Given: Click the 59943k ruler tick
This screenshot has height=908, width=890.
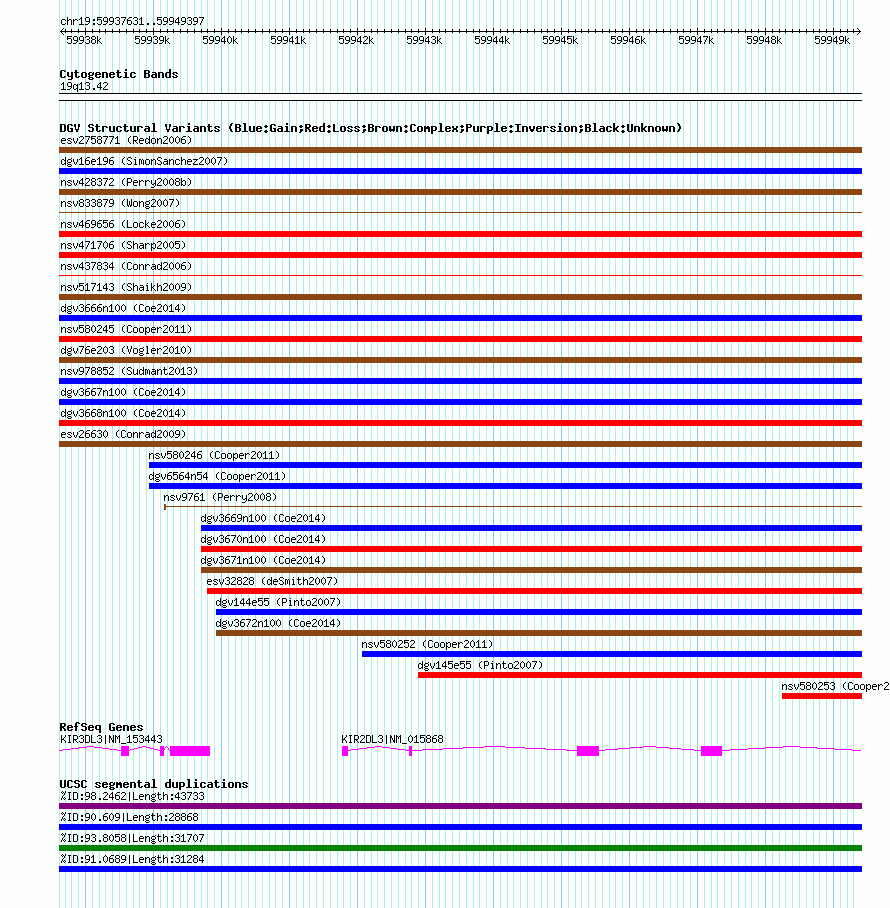Looking at the screenshot, I should click(424, 40).
